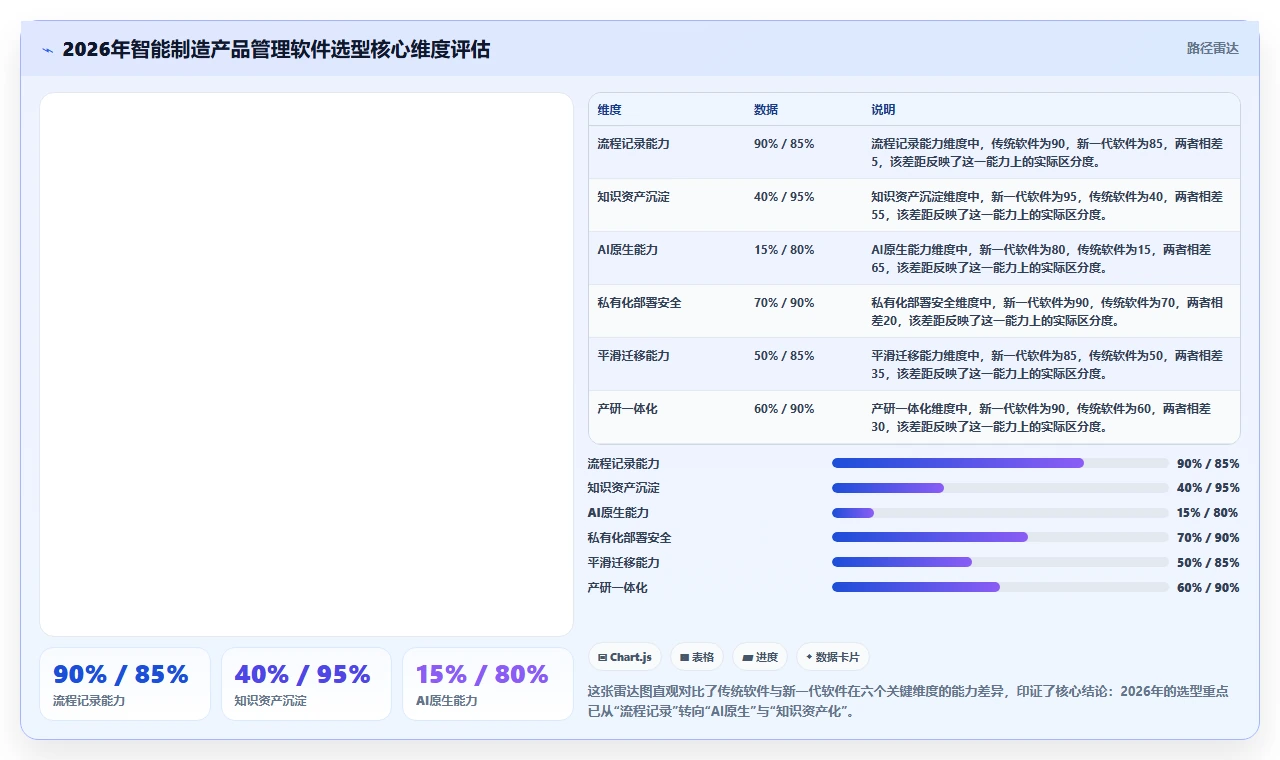
Task: Click the 流程记录能力 progress bar
Action: (1000, 463)
